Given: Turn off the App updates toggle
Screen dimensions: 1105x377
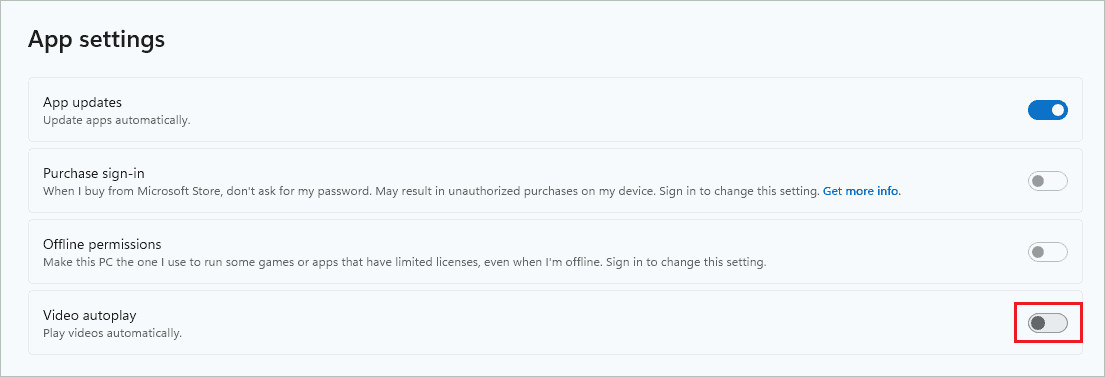Looking at the screenshot, I should coord(1048,110).
